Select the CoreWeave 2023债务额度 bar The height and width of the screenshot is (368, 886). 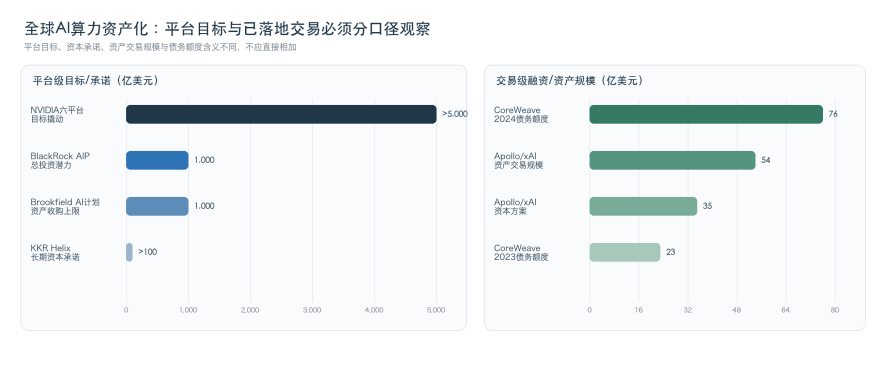[x=625, y=252]
